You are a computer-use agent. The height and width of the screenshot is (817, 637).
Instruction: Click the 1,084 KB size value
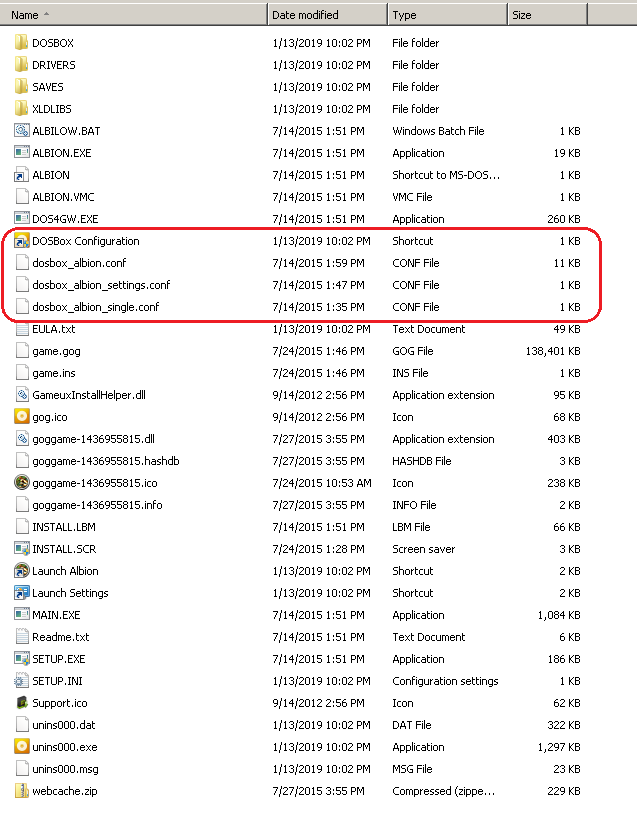(559, 615)
